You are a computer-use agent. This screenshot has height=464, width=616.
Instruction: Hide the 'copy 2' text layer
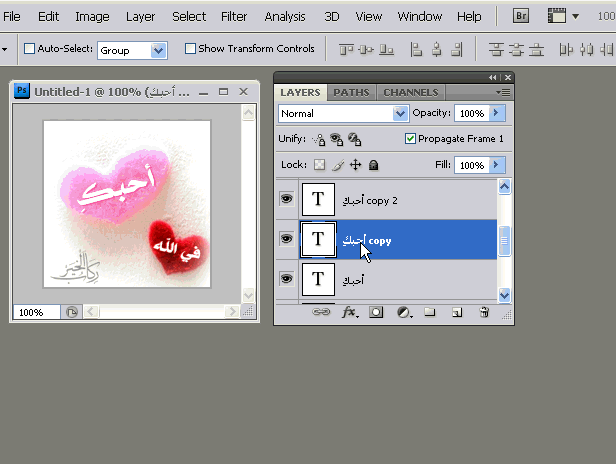pyautogui.click(x=287, y=200)
